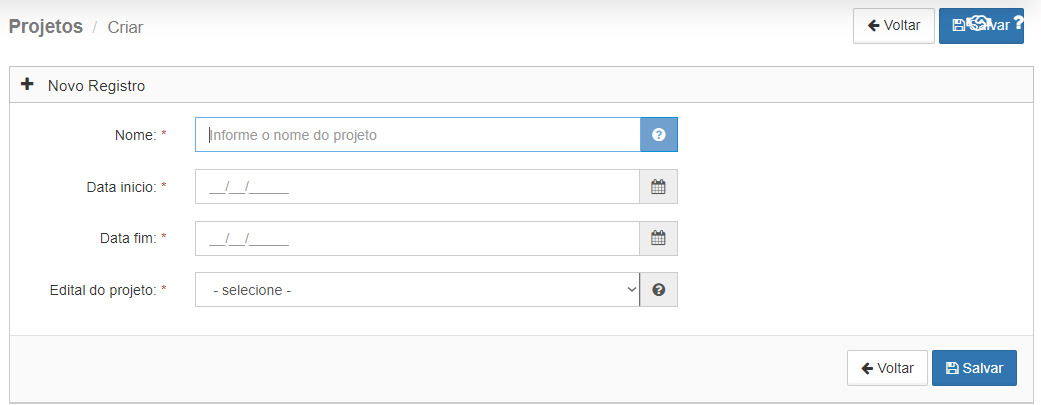Click the help icon next to Edital do projeto
Viewport: 1041px width, 405px height.
pyautogui.click(x=659, y=289)
